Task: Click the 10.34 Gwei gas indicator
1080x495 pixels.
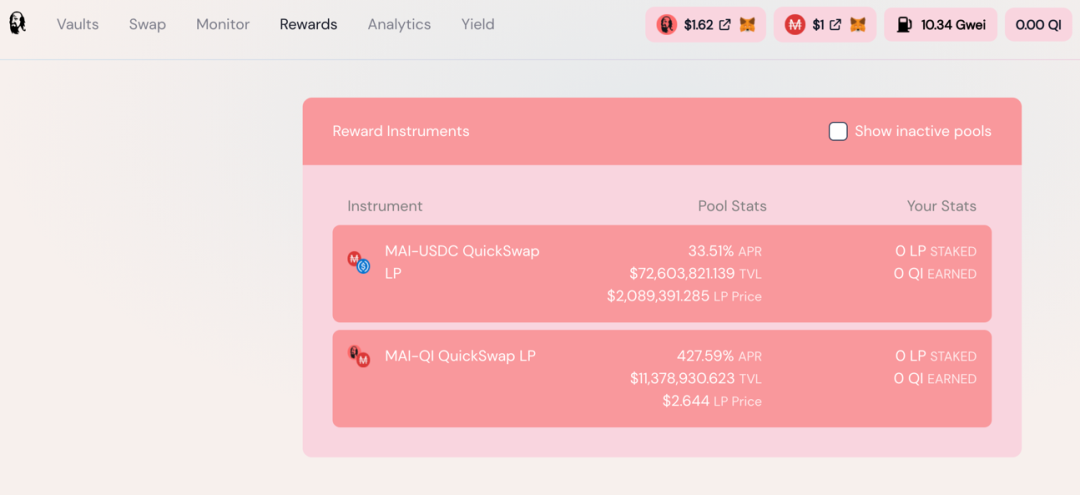Action: click(x=941, y=25)
